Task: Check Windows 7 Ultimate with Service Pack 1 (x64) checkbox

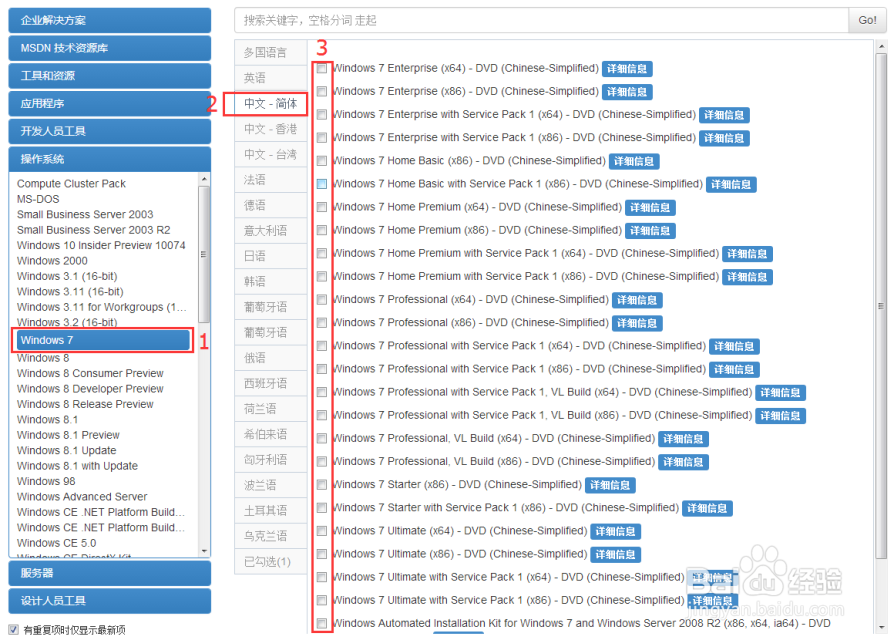Action: point(322,577)
